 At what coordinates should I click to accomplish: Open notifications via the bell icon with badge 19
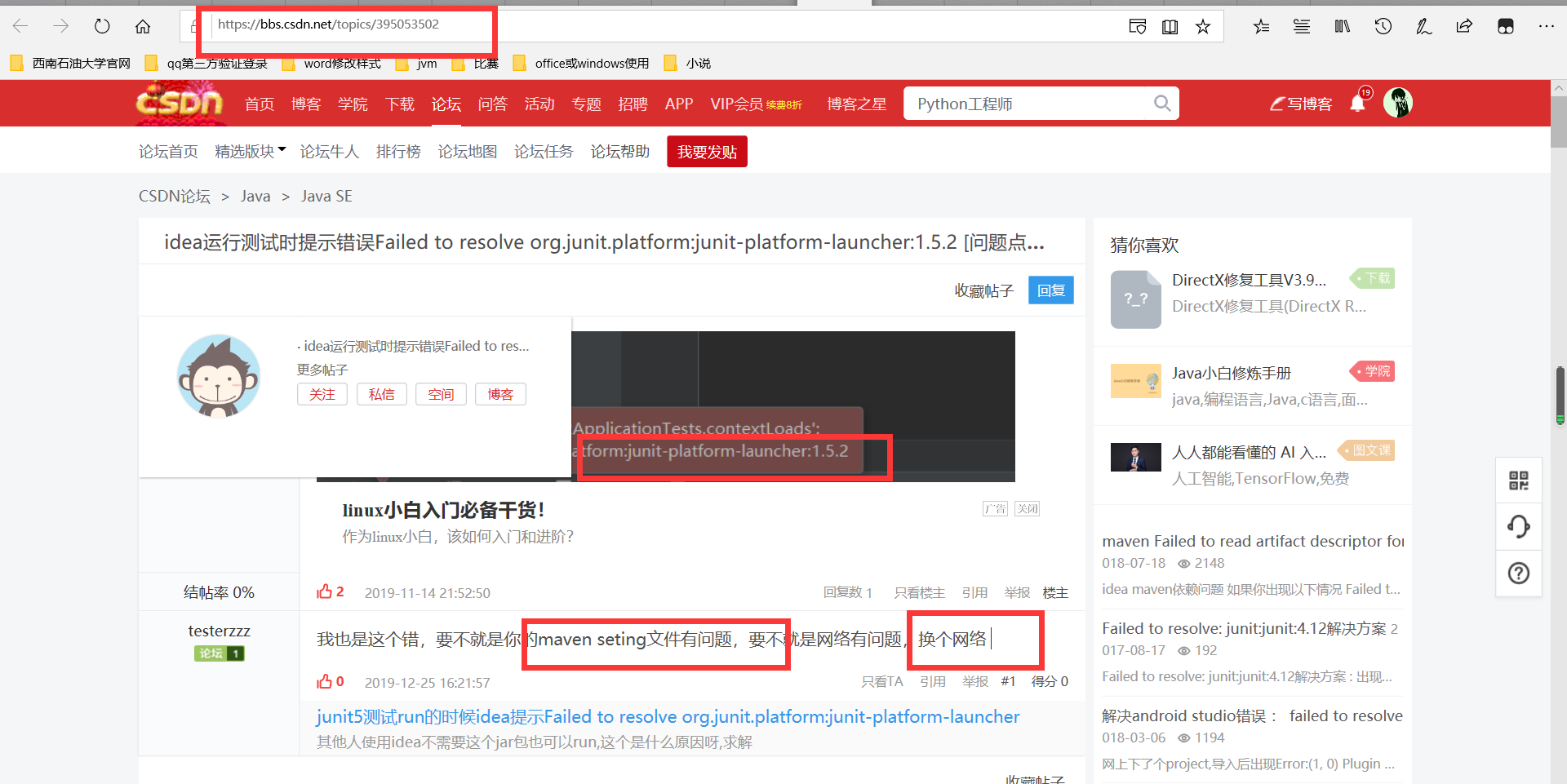(1357, 103)
